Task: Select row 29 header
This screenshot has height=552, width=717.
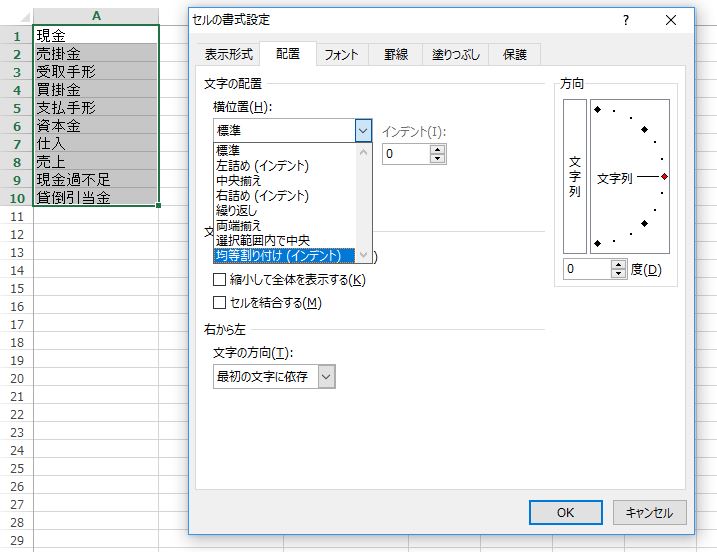Action: [16, 540]
